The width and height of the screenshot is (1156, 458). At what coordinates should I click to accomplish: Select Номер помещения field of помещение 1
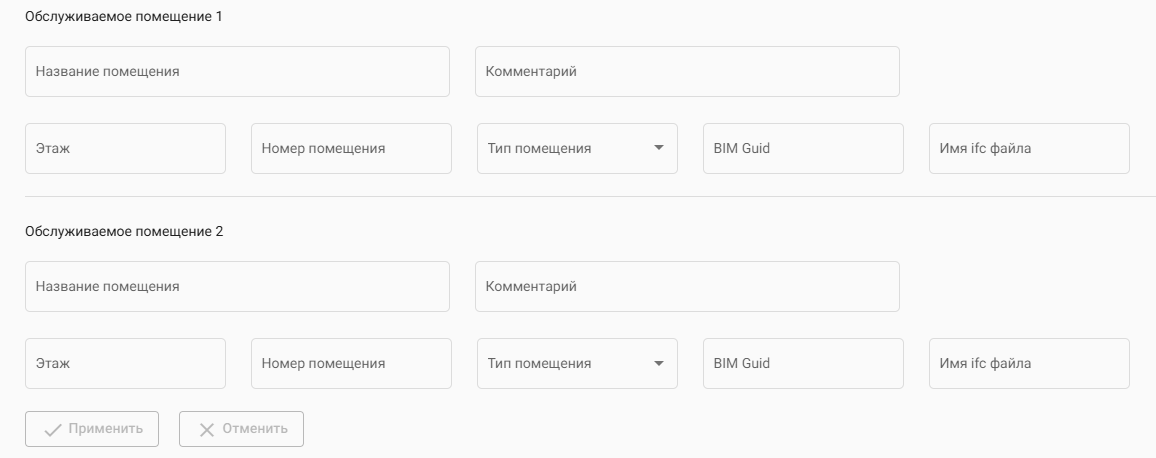(351, 149)
